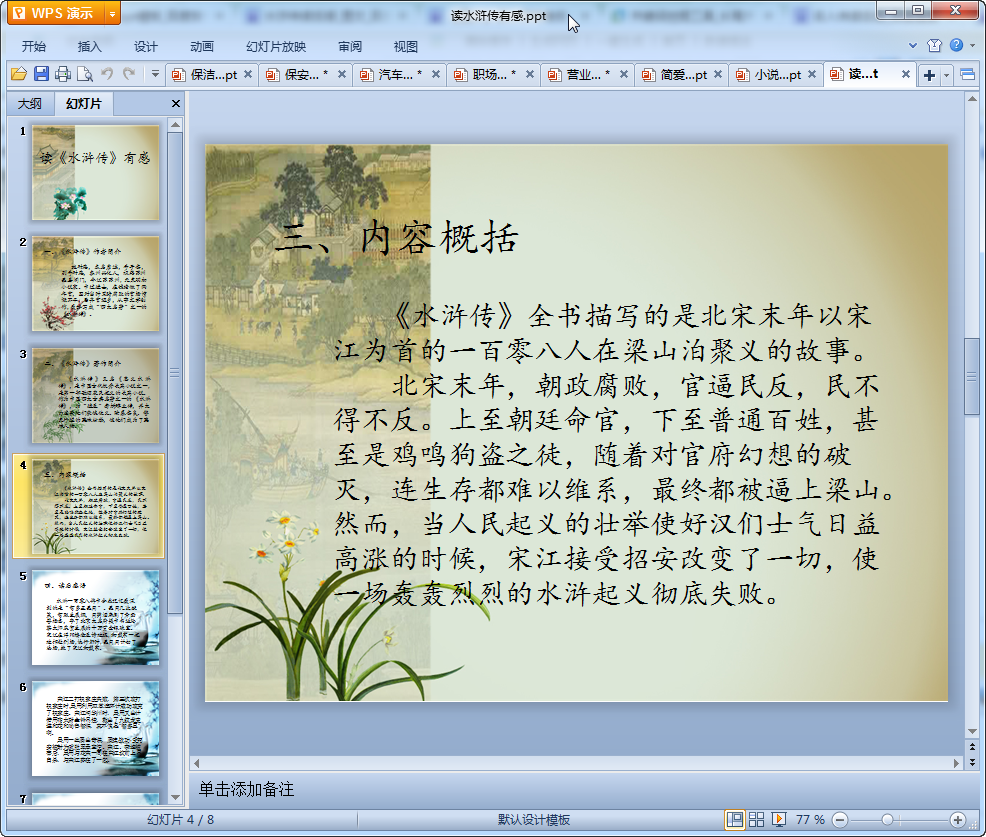Image resolution: width=986 pixels, height=837 pixels.
Task: Close the 保安... document tab
Action: pyautogui.click(x=341, y=74)
